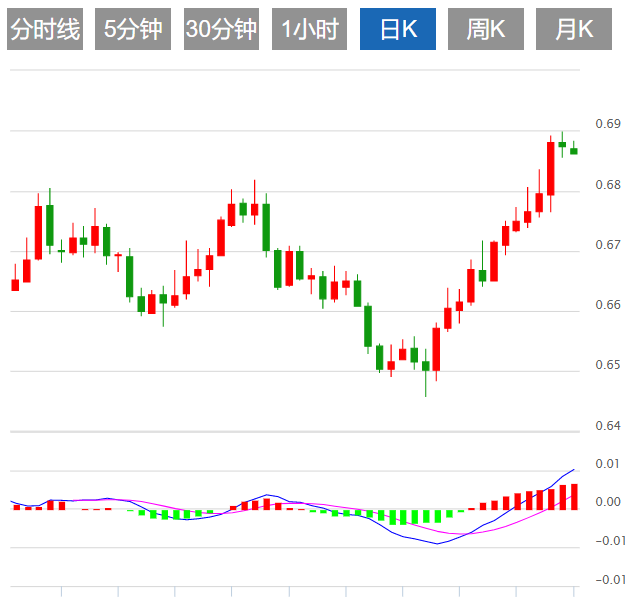This screenshot has width=634, height=597.
Task: Switch to the 月K monthly chart
Action: point(574,29)
